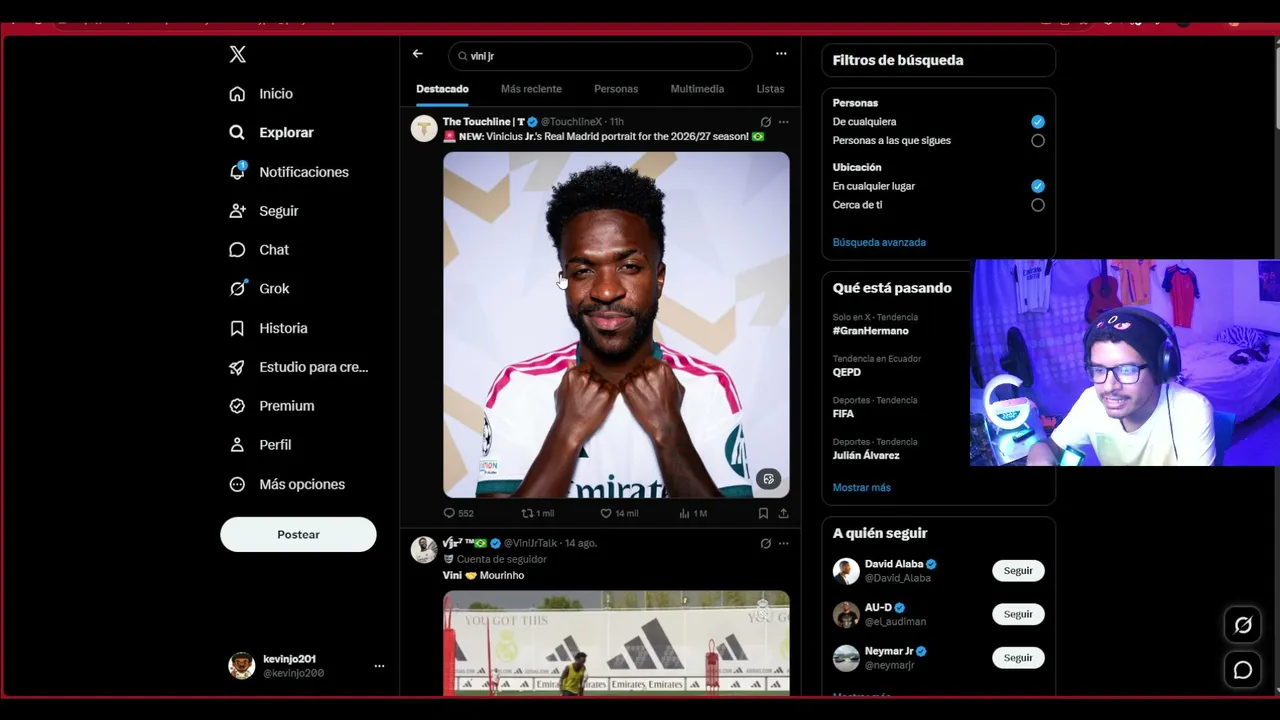Open Perfil in the sidebar
Viewport: 1280px width, 720px height.
(x=260, y=445)
